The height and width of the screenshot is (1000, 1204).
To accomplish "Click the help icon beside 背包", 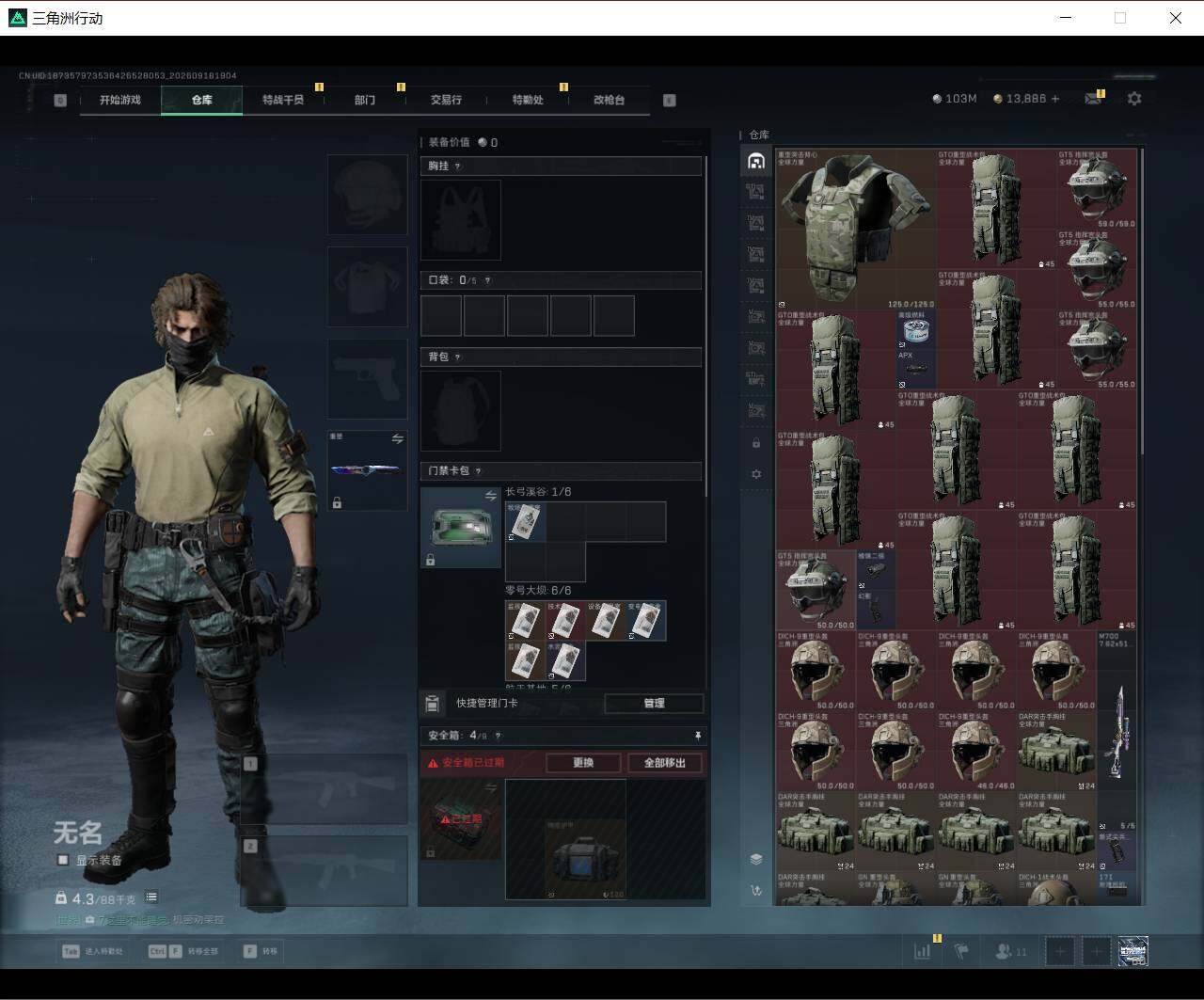I will (x=458, y=357).
